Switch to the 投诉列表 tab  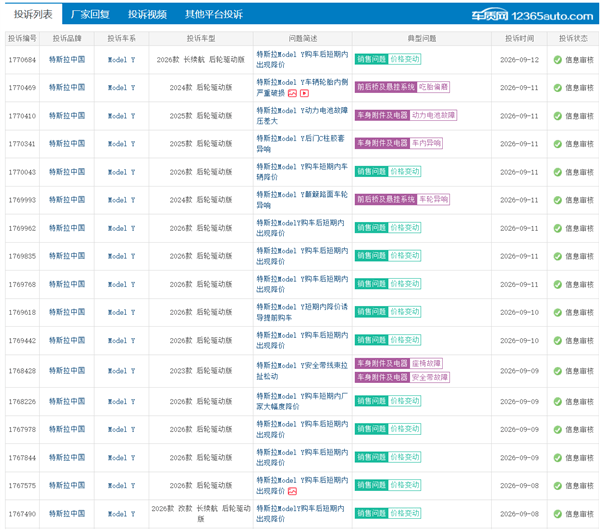33,15
